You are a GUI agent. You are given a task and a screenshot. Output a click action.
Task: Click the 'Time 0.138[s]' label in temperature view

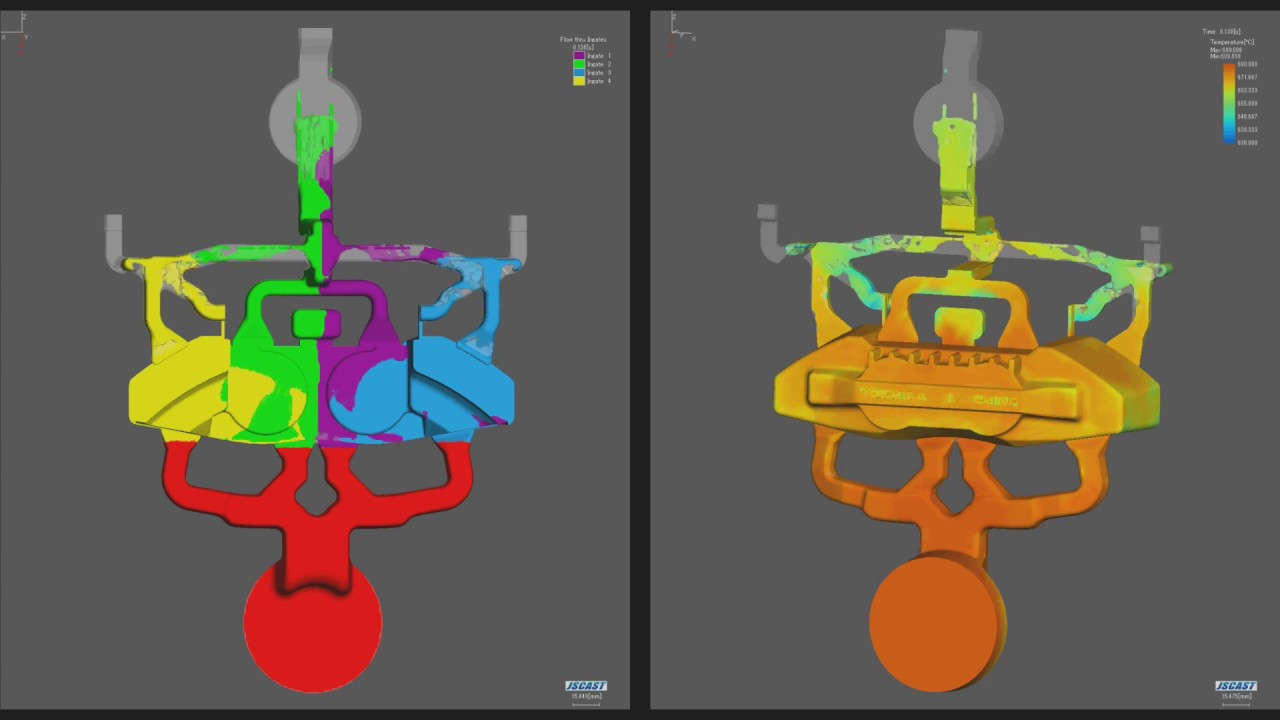(1221, 32)
